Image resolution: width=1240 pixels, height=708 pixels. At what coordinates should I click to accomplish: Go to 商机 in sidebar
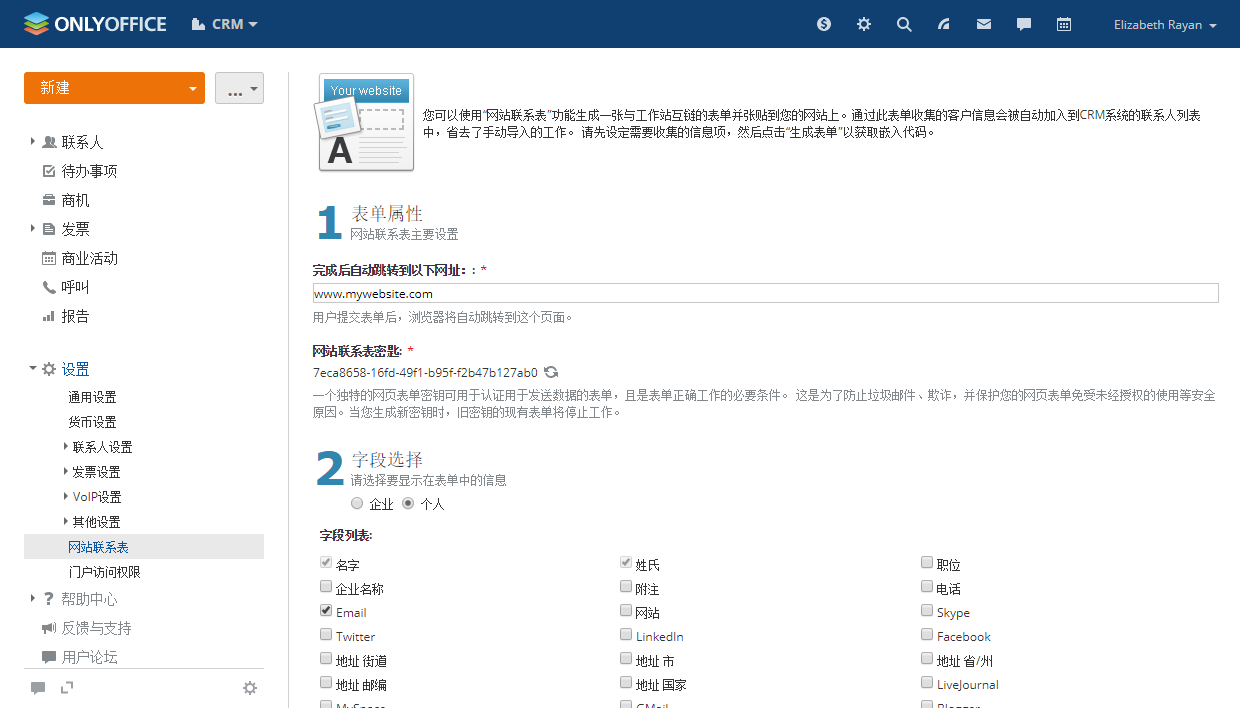[x=75, y=200]
